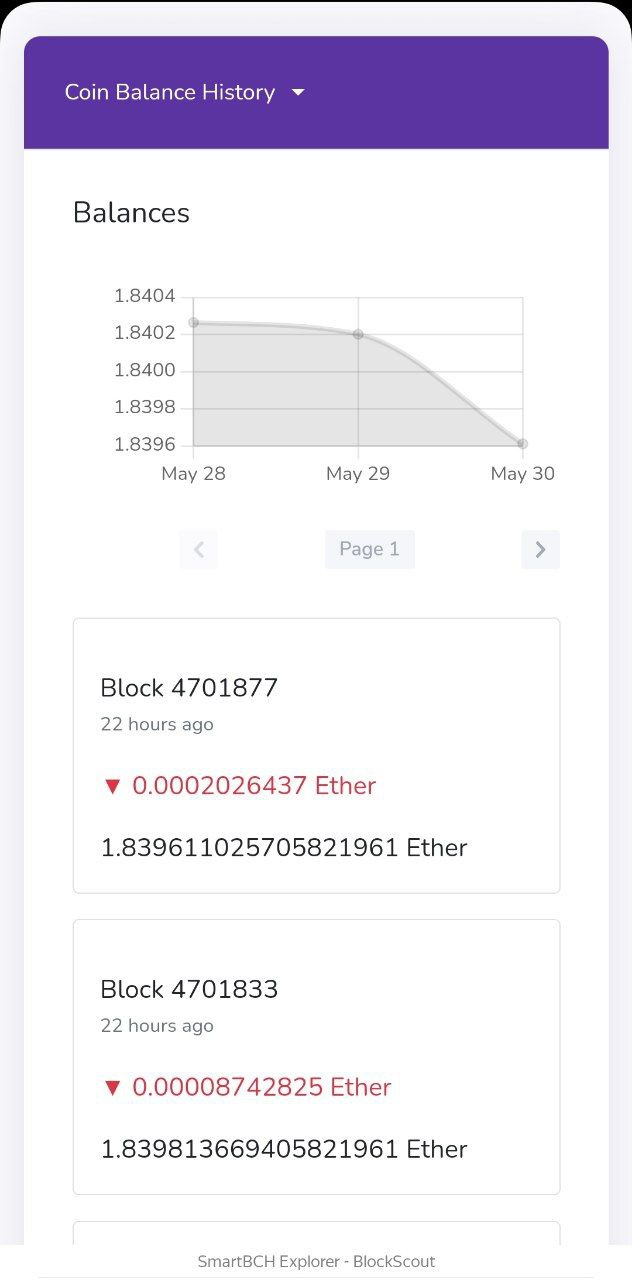Click the 1.839611025705821961 Ether balance
The image size is (632, 1280).
click(284, 848)
